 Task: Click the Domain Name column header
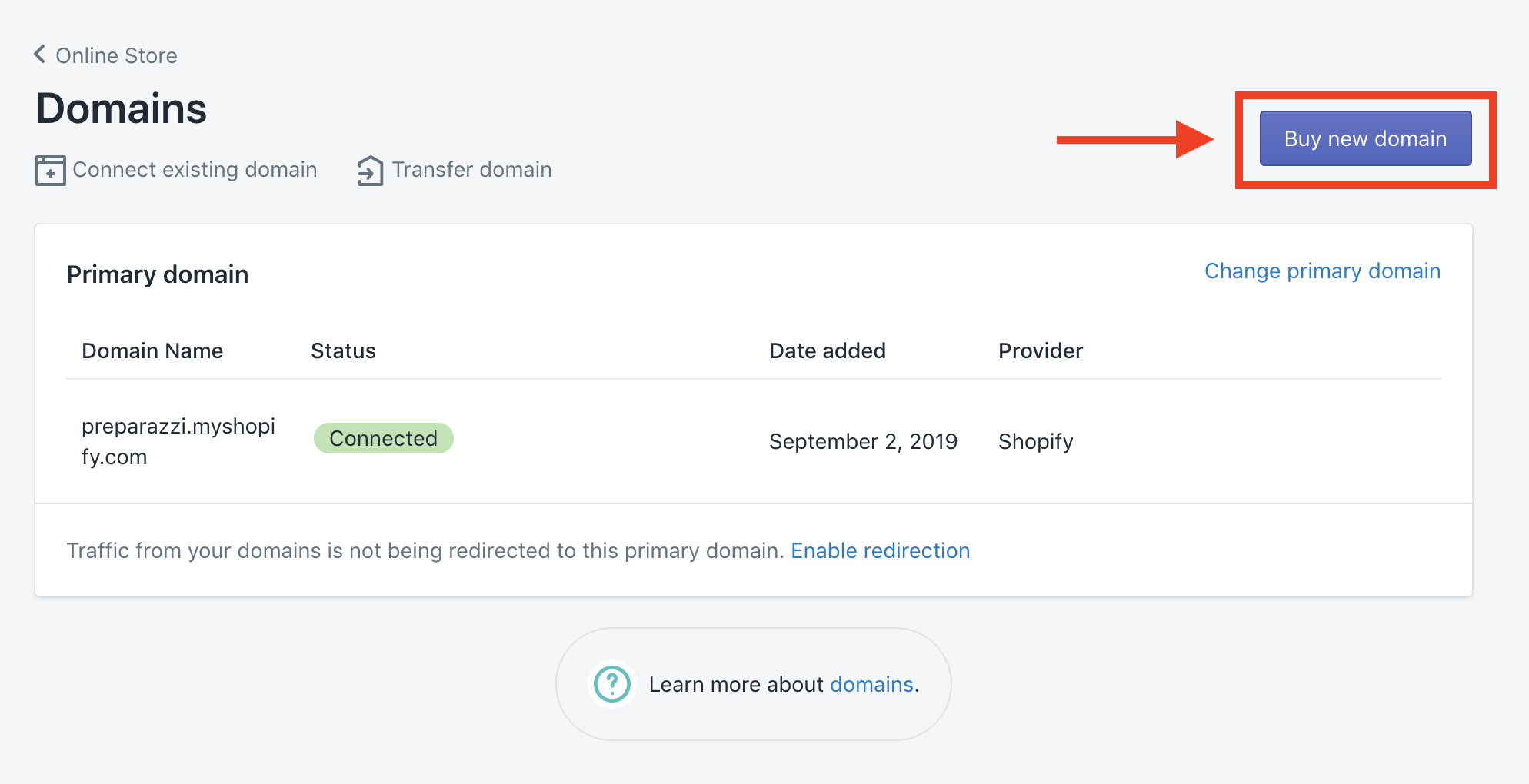click(x=152, y=350)
